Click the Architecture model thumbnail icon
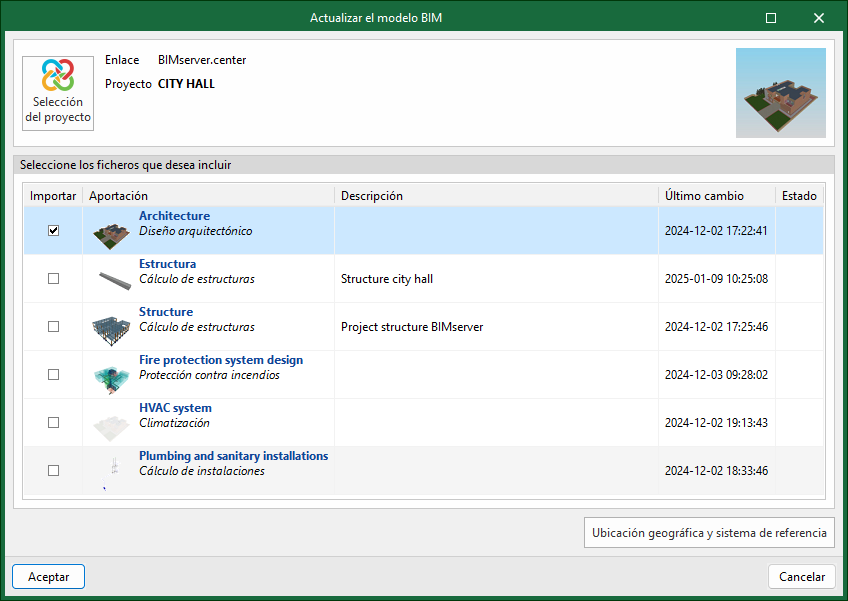Screen dimensions: 848x601 point(111,232)
